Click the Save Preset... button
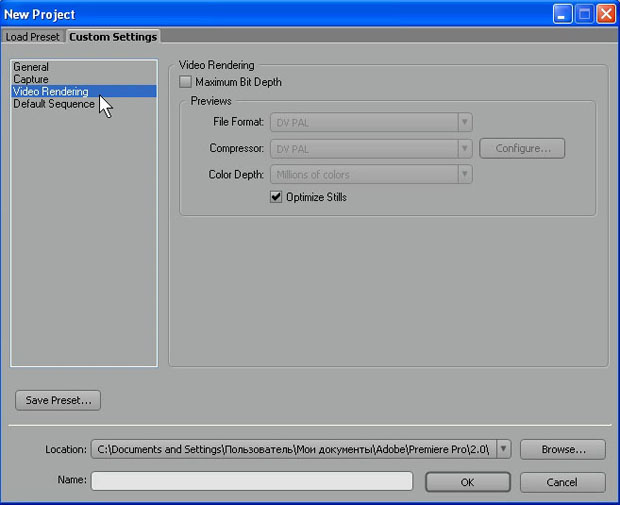Image resolution: width=620 pixels, height=505 pixels. click(x=58, y=400)
